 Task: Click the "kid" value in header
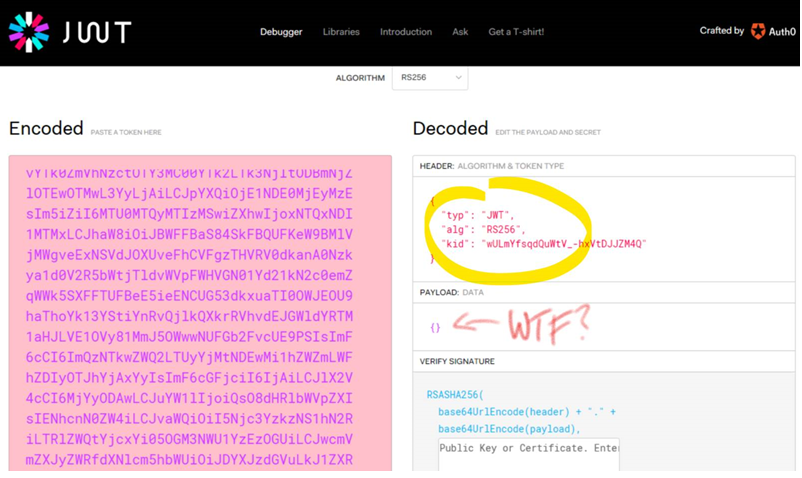coord(564,244)
